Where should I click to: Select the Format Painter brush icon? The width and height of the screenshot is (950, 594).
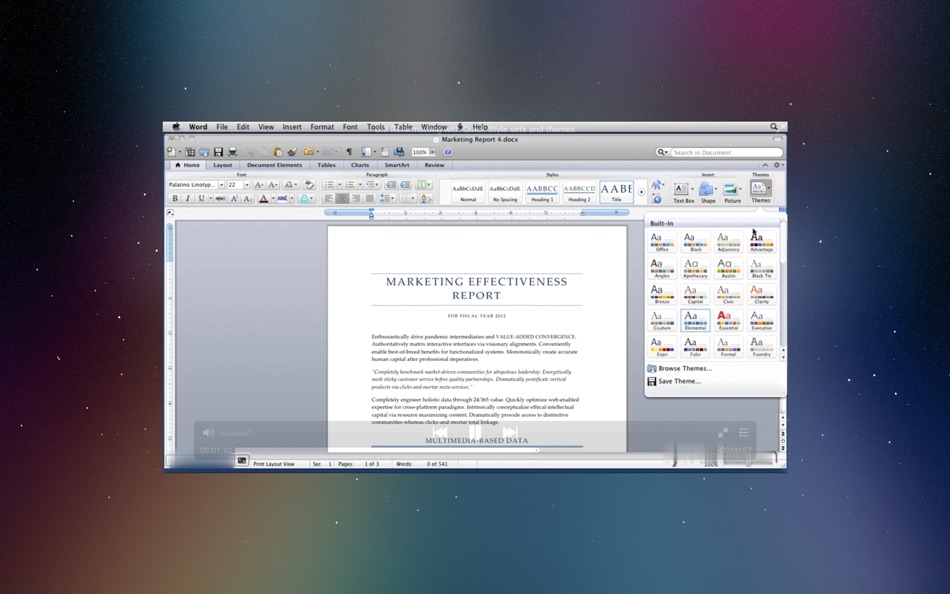pyautogui.click(x=292, y=152)
